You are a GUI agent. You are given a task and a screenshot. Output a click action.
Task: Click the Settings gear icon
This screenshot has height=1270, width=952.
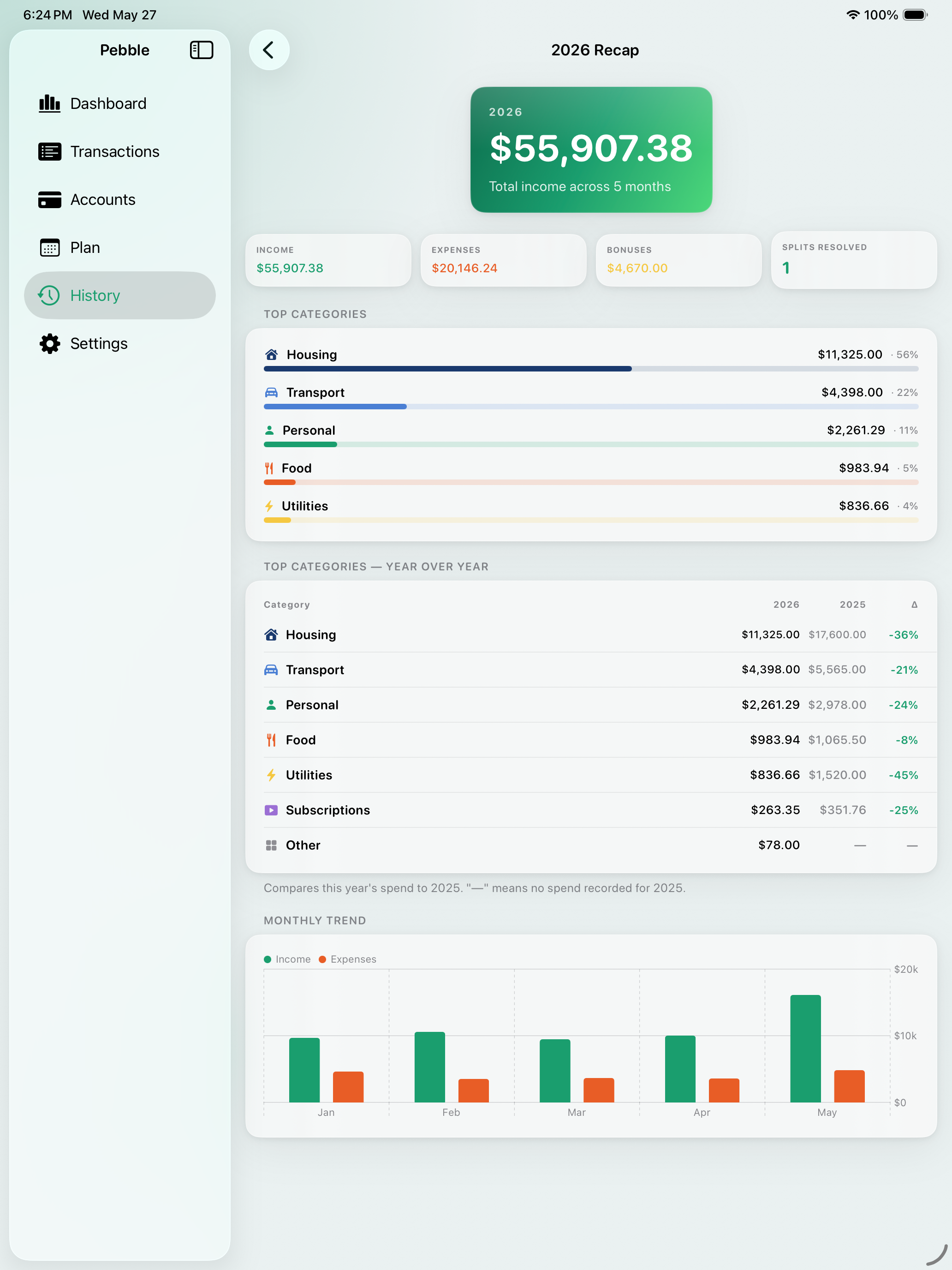(x=49, y=343)
